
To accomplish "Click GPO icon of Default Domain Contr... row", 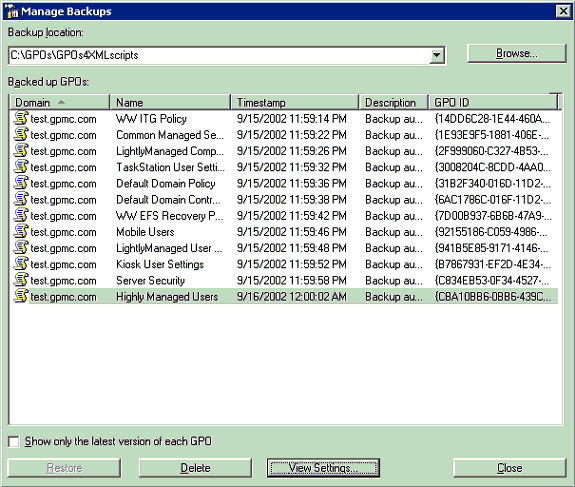I will [21, 199].
